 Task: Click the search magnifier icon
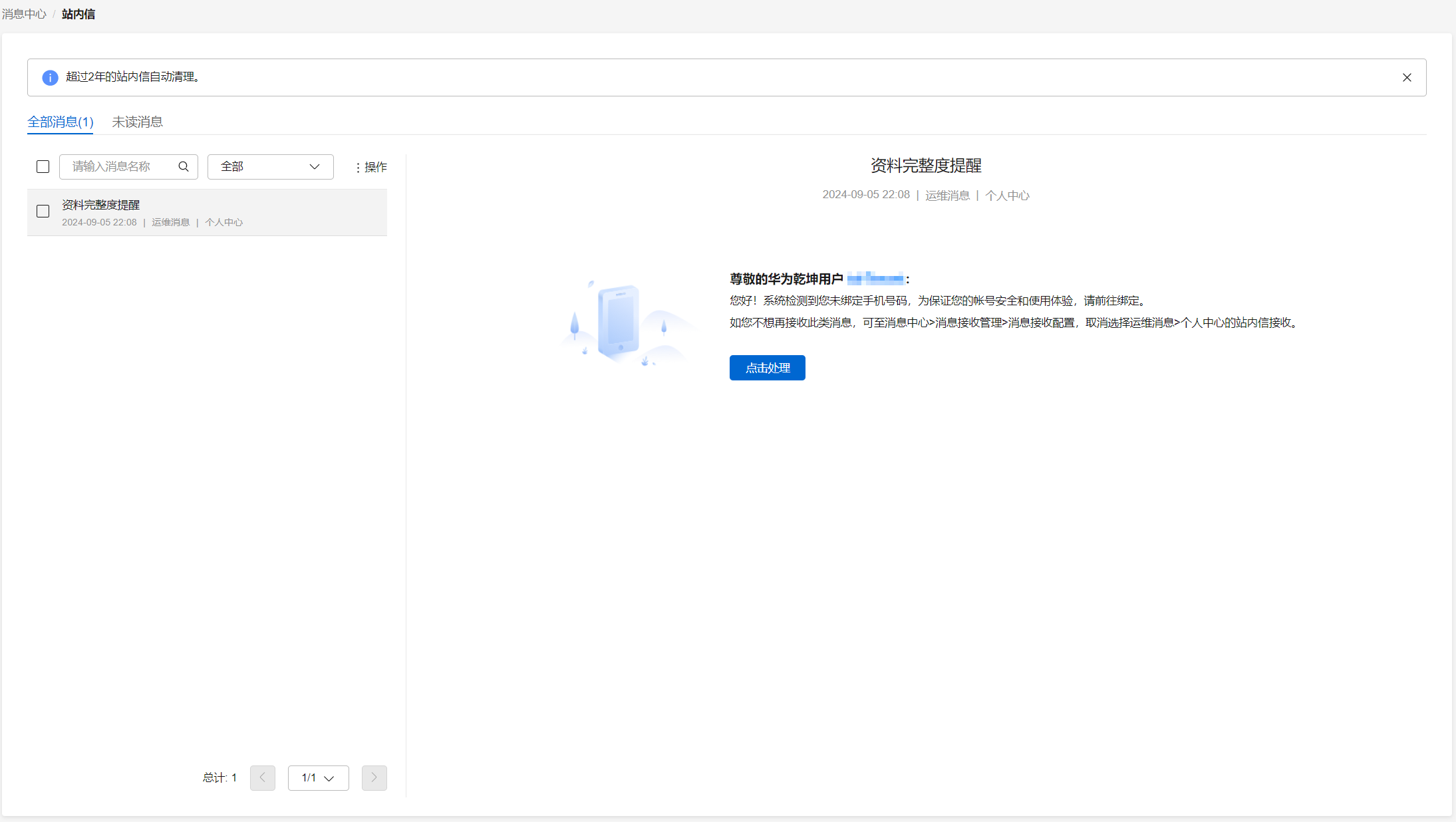[x=184, y=166]
